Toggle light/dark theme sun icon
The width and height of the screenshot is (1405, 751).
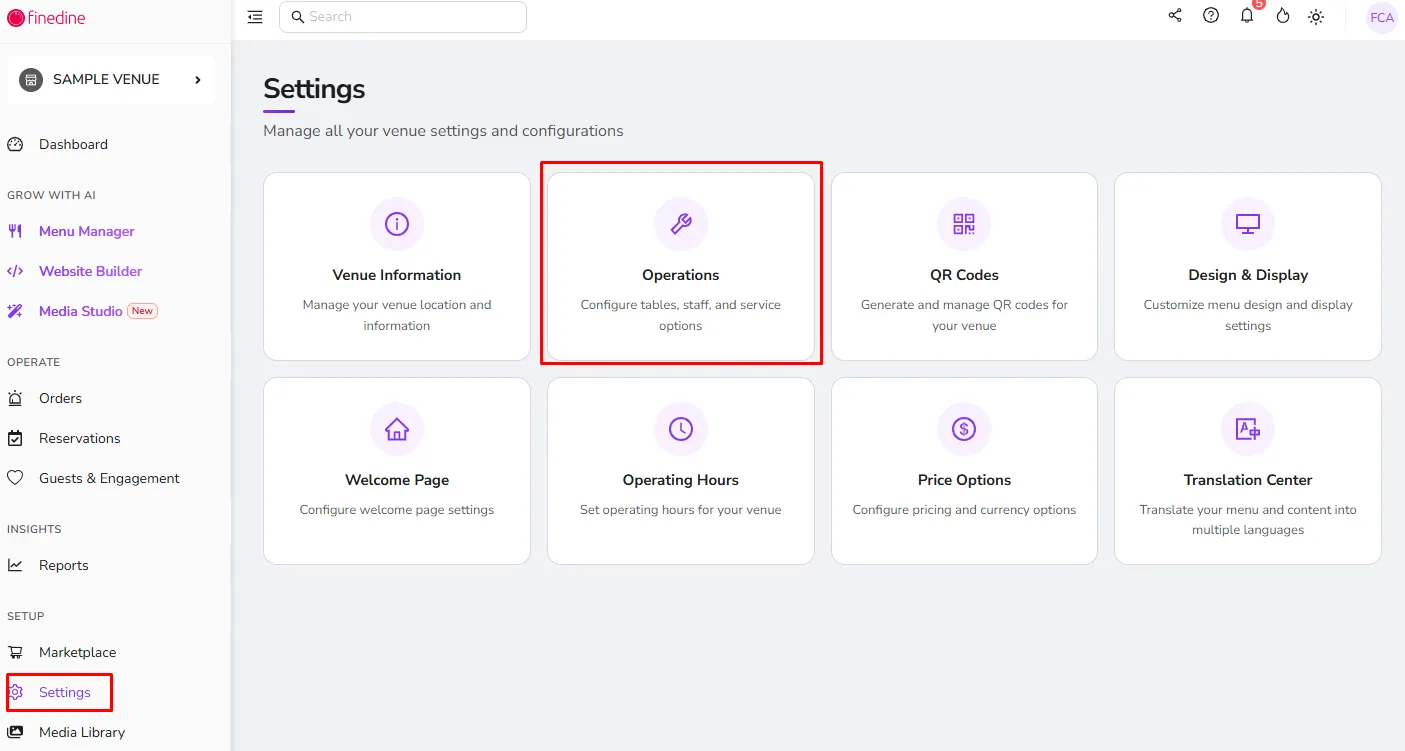tap(1316, 17)
